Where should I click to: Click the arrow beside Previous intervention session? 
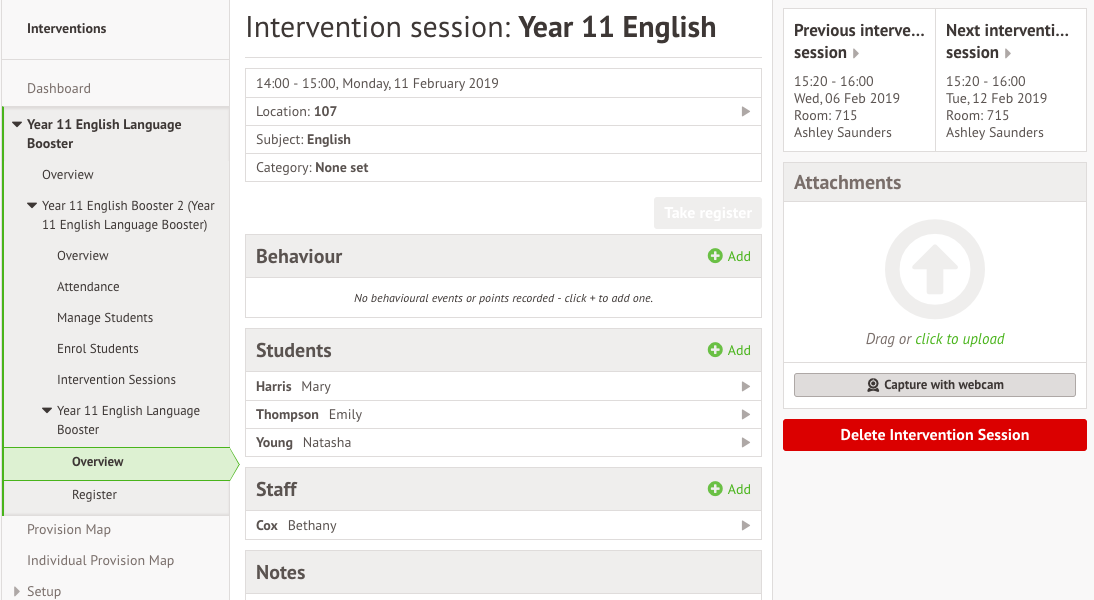tap(856, 53)
